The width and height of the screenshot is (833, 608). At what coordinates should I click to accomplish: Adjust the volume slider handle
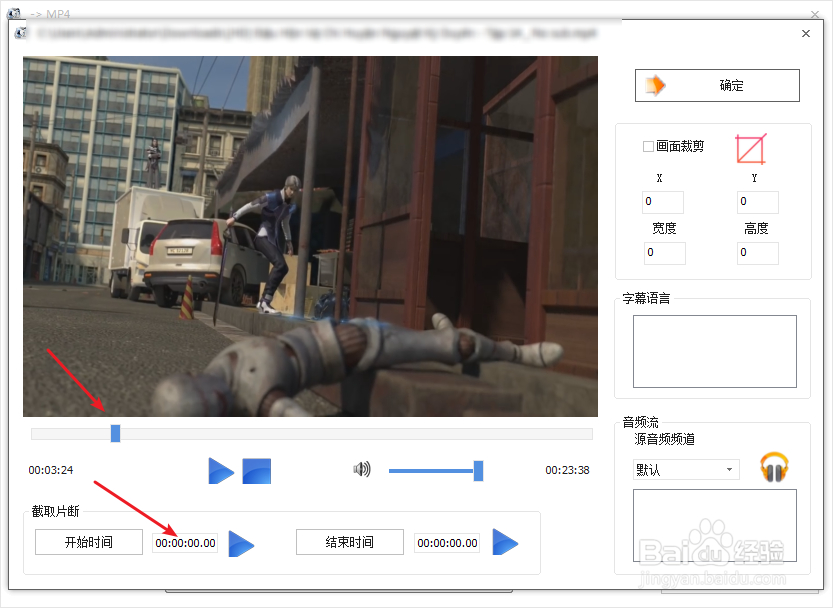point(478,471)
